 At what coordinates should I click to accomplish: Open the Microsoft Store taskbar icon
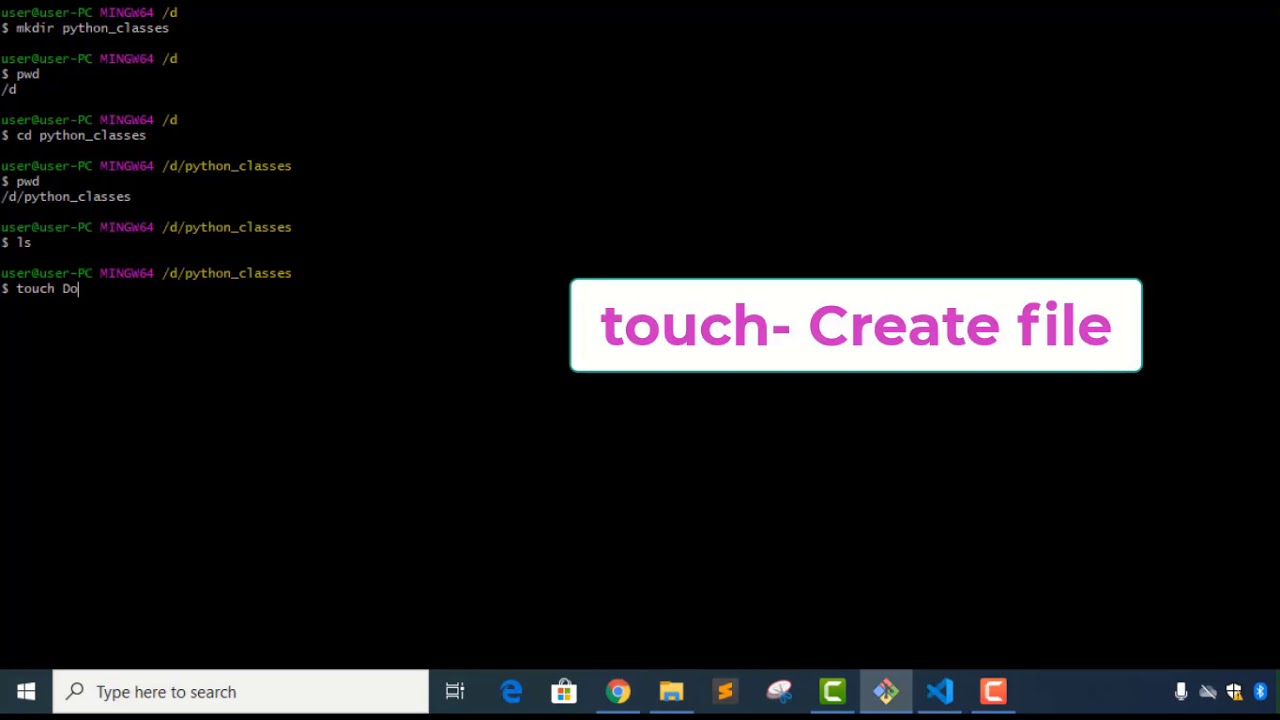point(564,692)
